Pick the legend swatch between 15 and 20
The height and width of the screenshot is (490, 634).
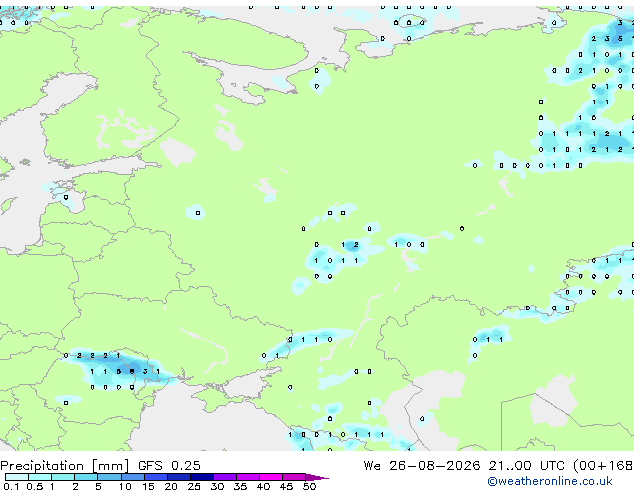155,477
